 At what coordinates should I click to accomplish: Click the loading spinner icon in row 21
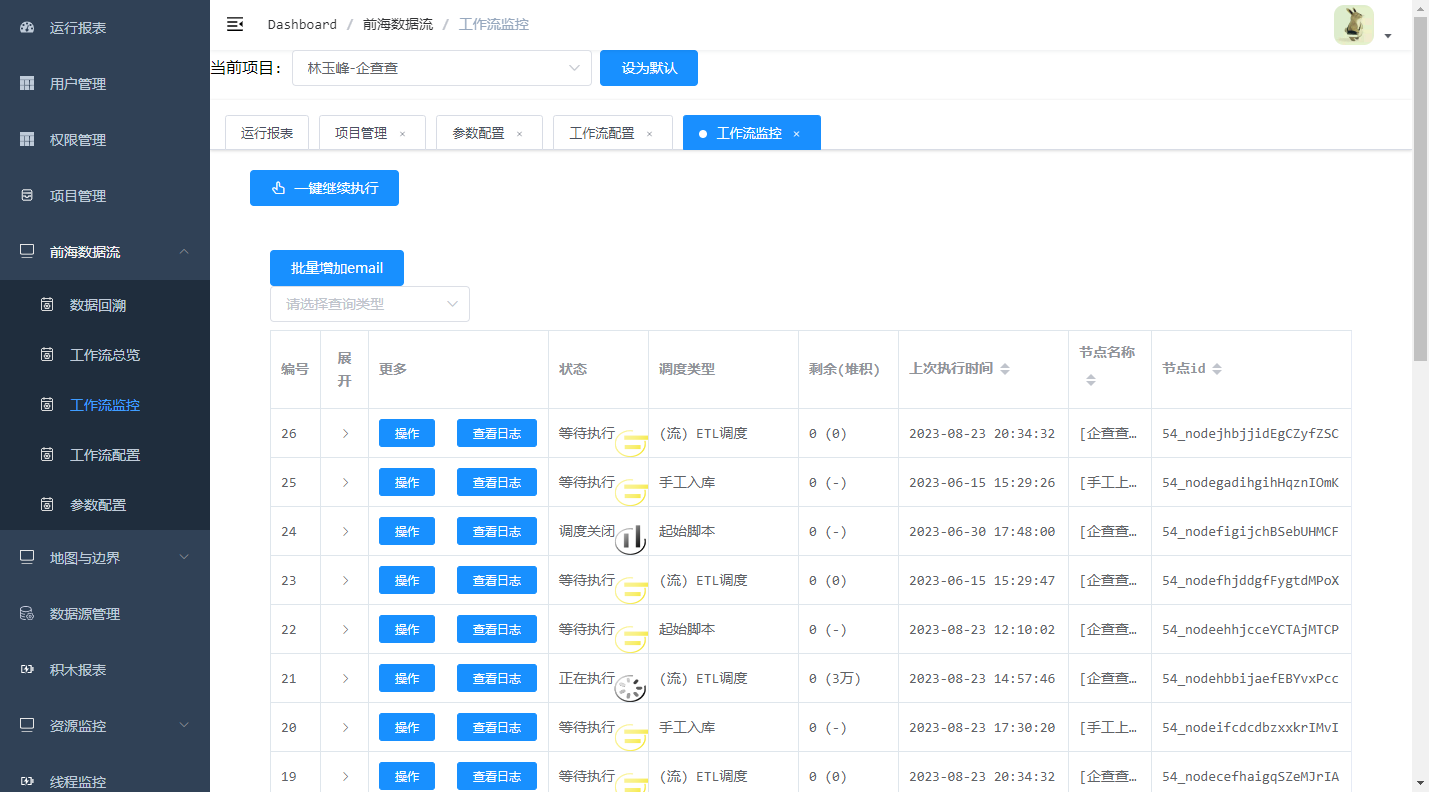pos(630,687)
